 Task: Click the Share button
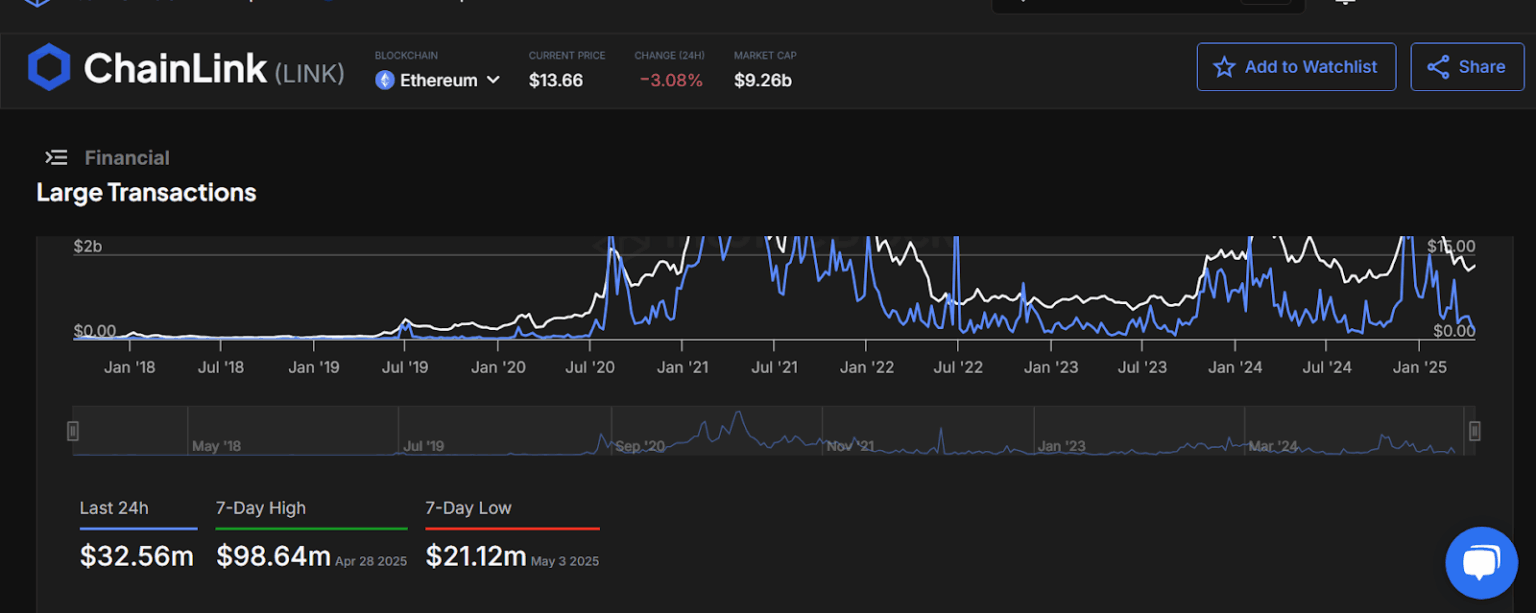pyautogui.click(x=1467, y=67)
